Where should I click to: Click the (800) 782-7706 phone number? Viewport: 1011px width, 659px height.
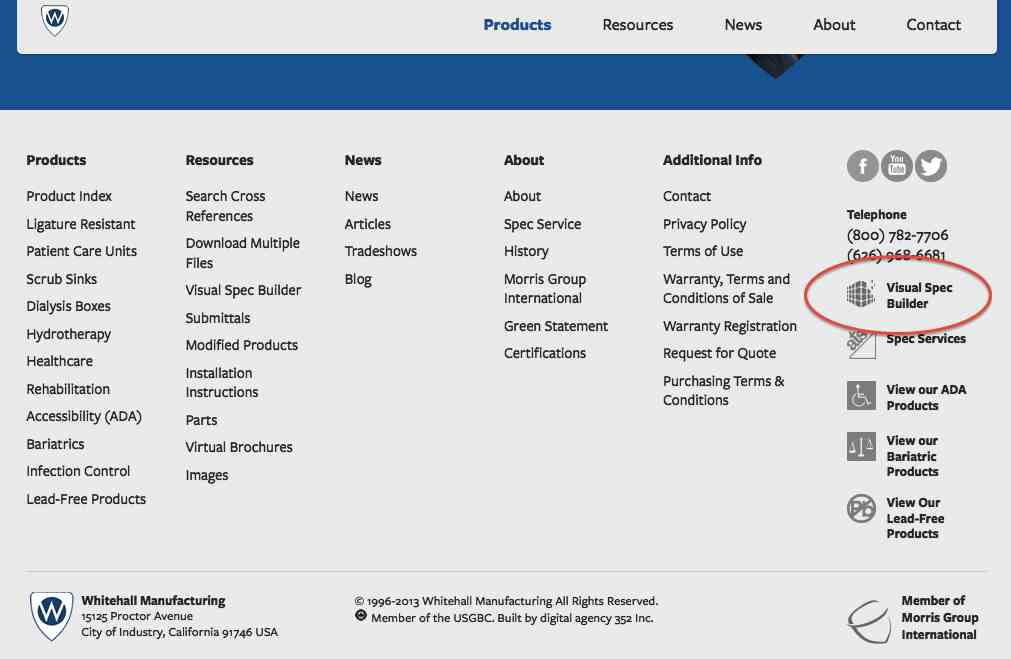(x=897, y=235)
